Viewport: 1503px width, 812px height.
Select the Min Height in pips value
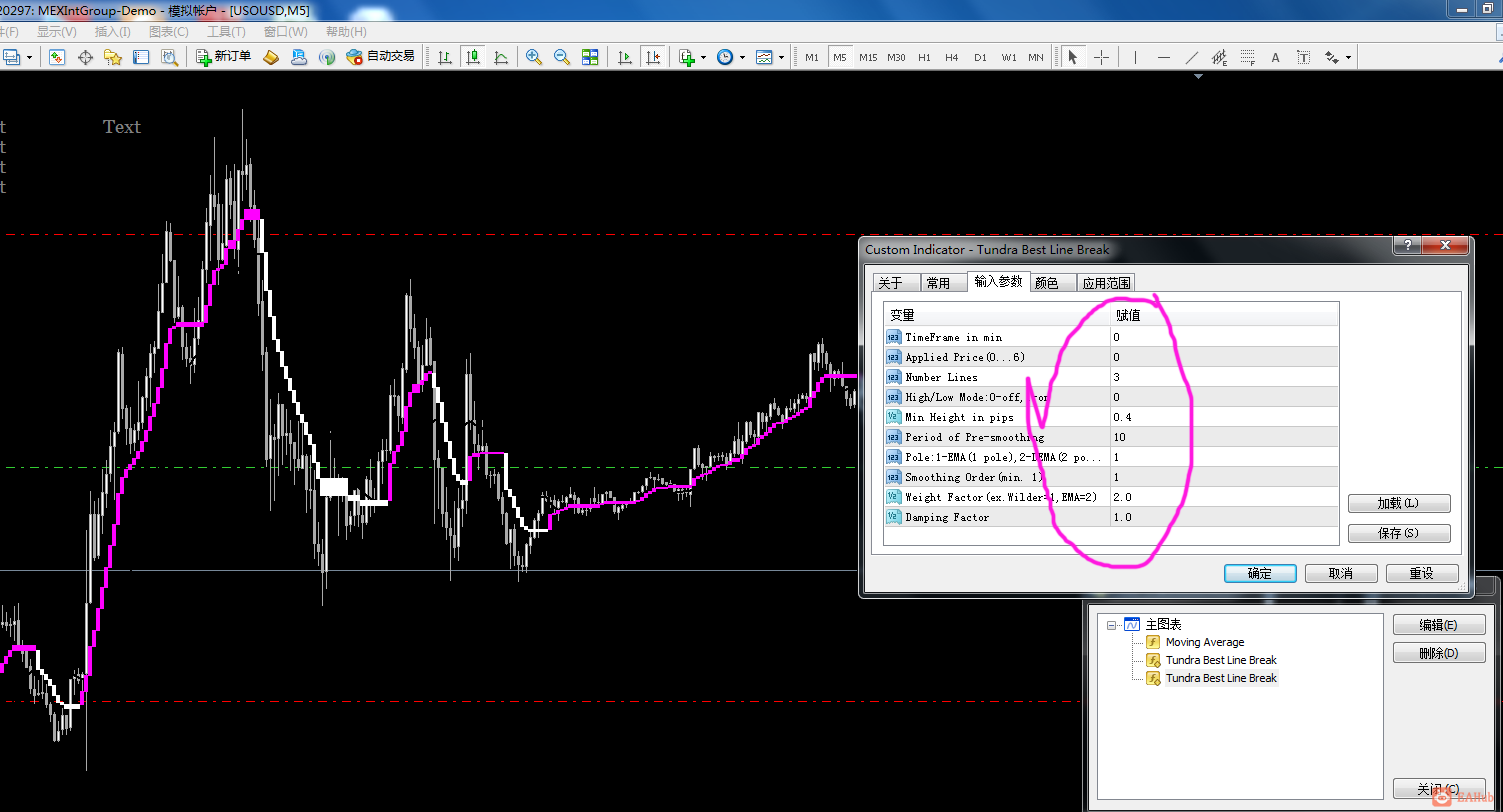[x=1224, y=417]
